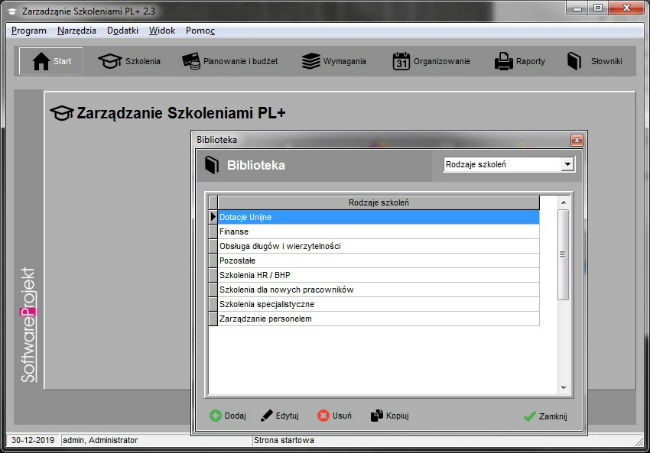Select Zarządzanie personelem row

click(378, 319)
